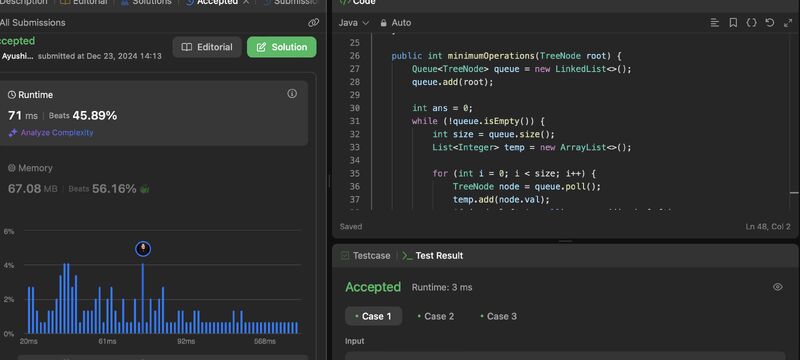
Task: Open the runtime info icon
Action: click(x=292, y=93)
